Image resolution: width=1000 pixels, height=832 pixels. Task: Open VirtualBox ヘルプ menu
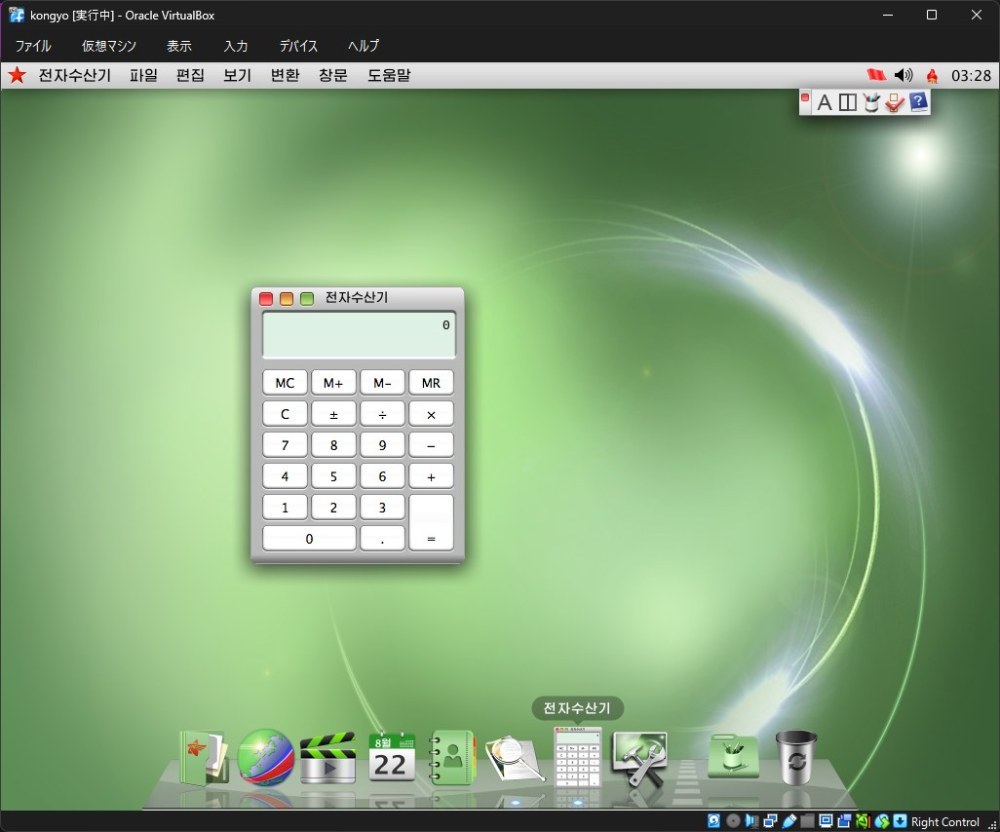point(364,46)
